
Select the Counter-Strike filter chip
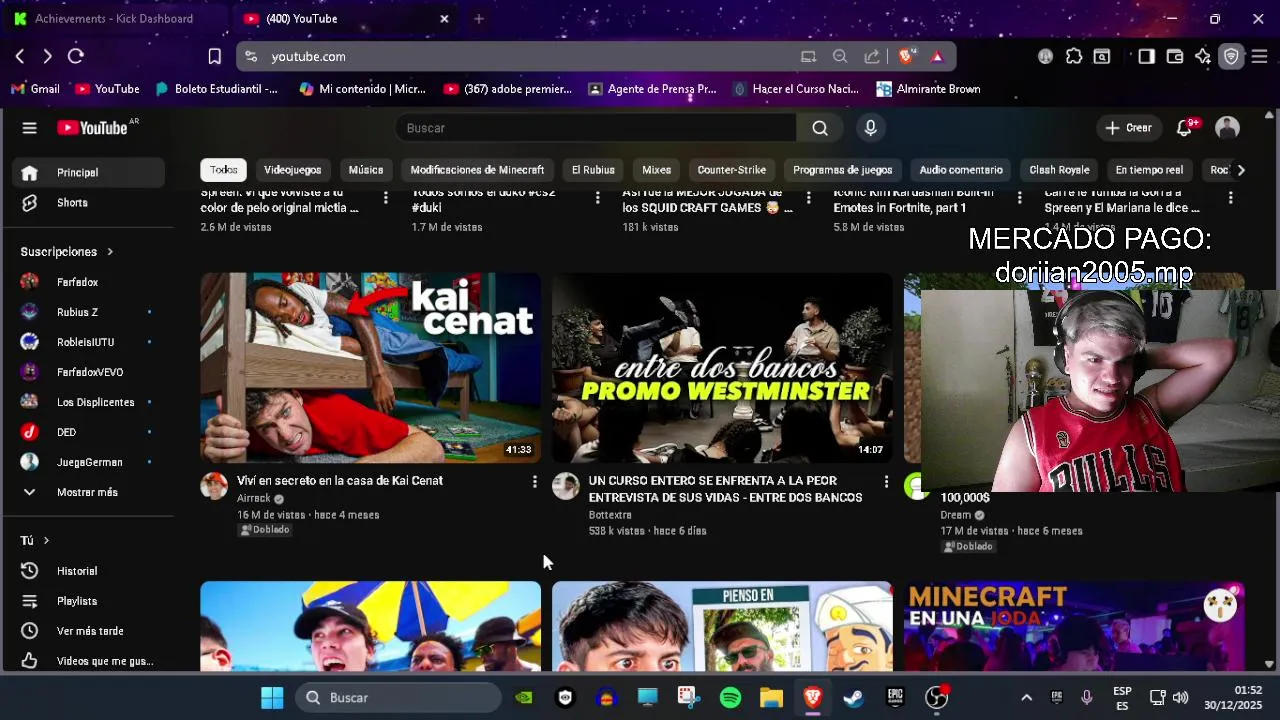(732, 170)
